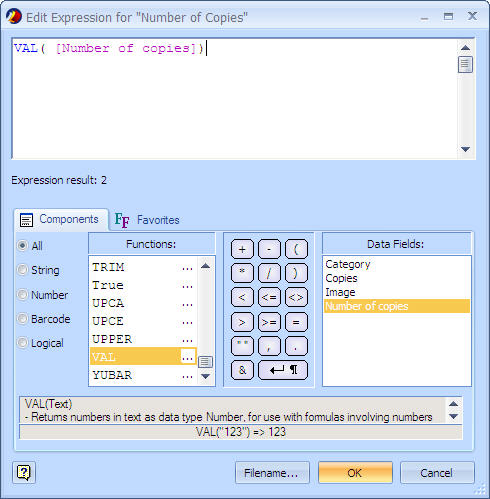The width and height of the screenshot is (490, 499).
Task: Maximize the Edit Expression window
Action: [x=448, y=16]
